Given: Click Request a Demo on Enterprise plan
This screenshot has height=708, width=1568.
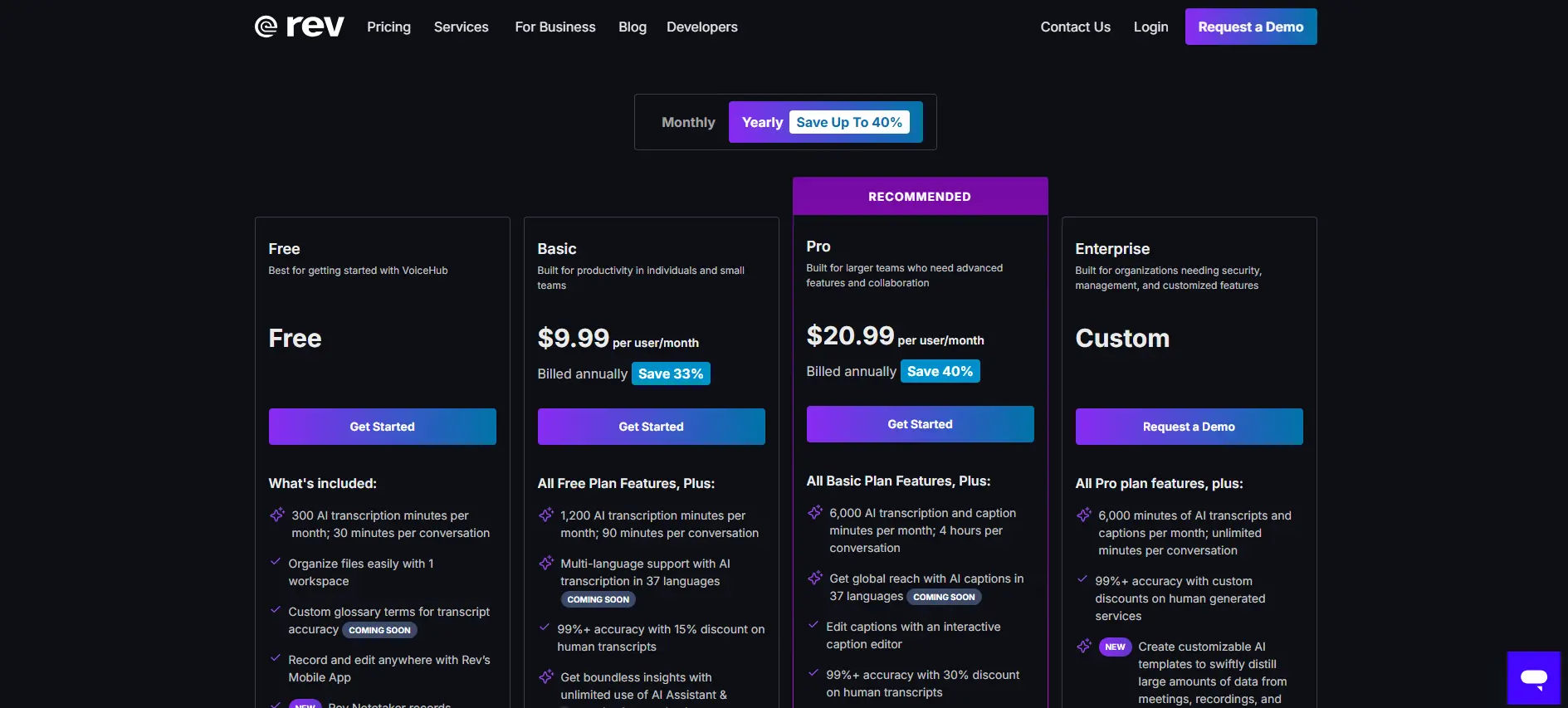Looking at the screenshot, I should click(1189, 427).
